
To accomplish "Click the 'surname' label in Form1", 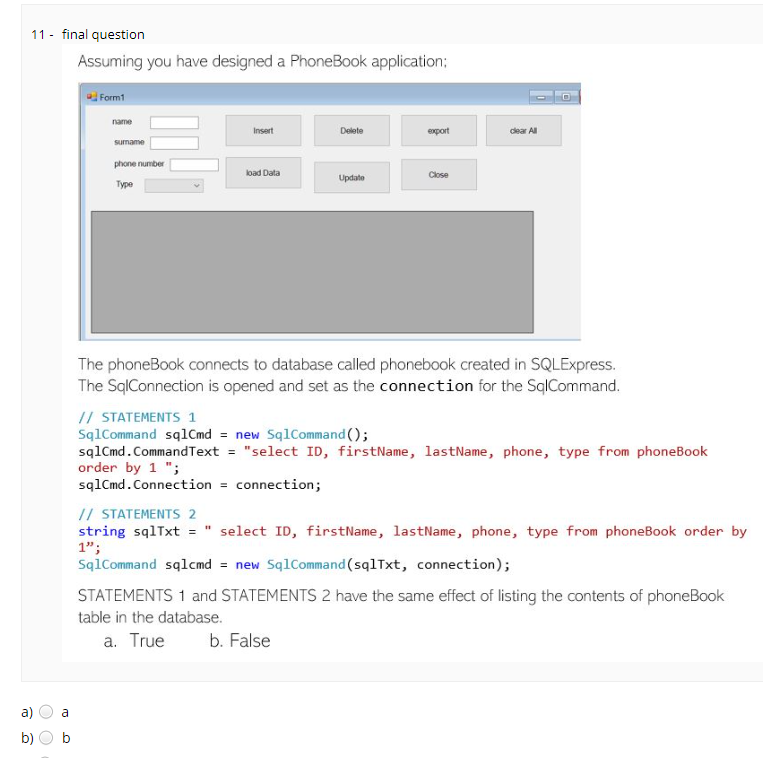I will [x=129, y=142].
